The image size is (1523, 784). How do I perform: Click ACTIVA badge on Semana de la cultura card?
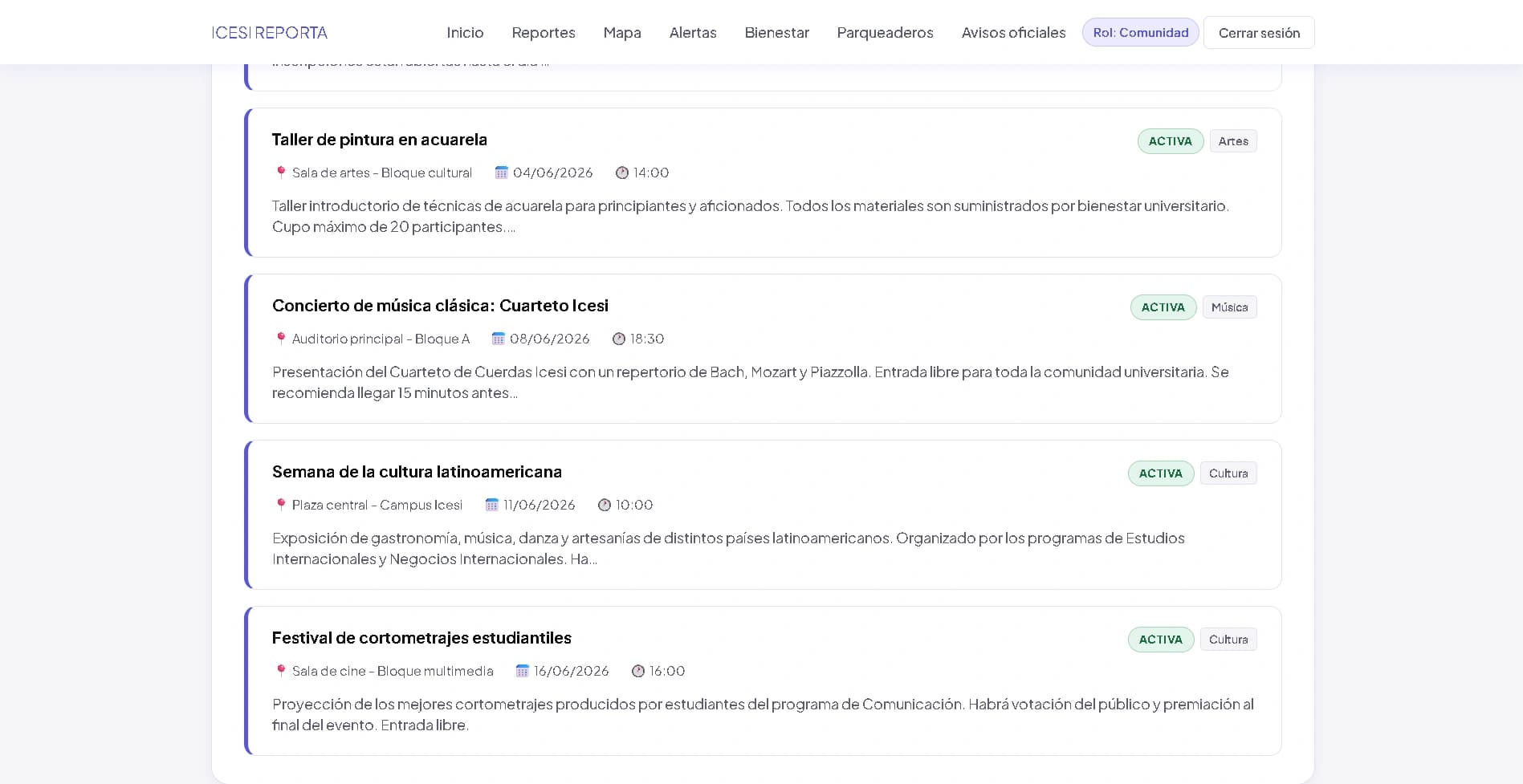pyautogui.click(x=1161, y=473)
